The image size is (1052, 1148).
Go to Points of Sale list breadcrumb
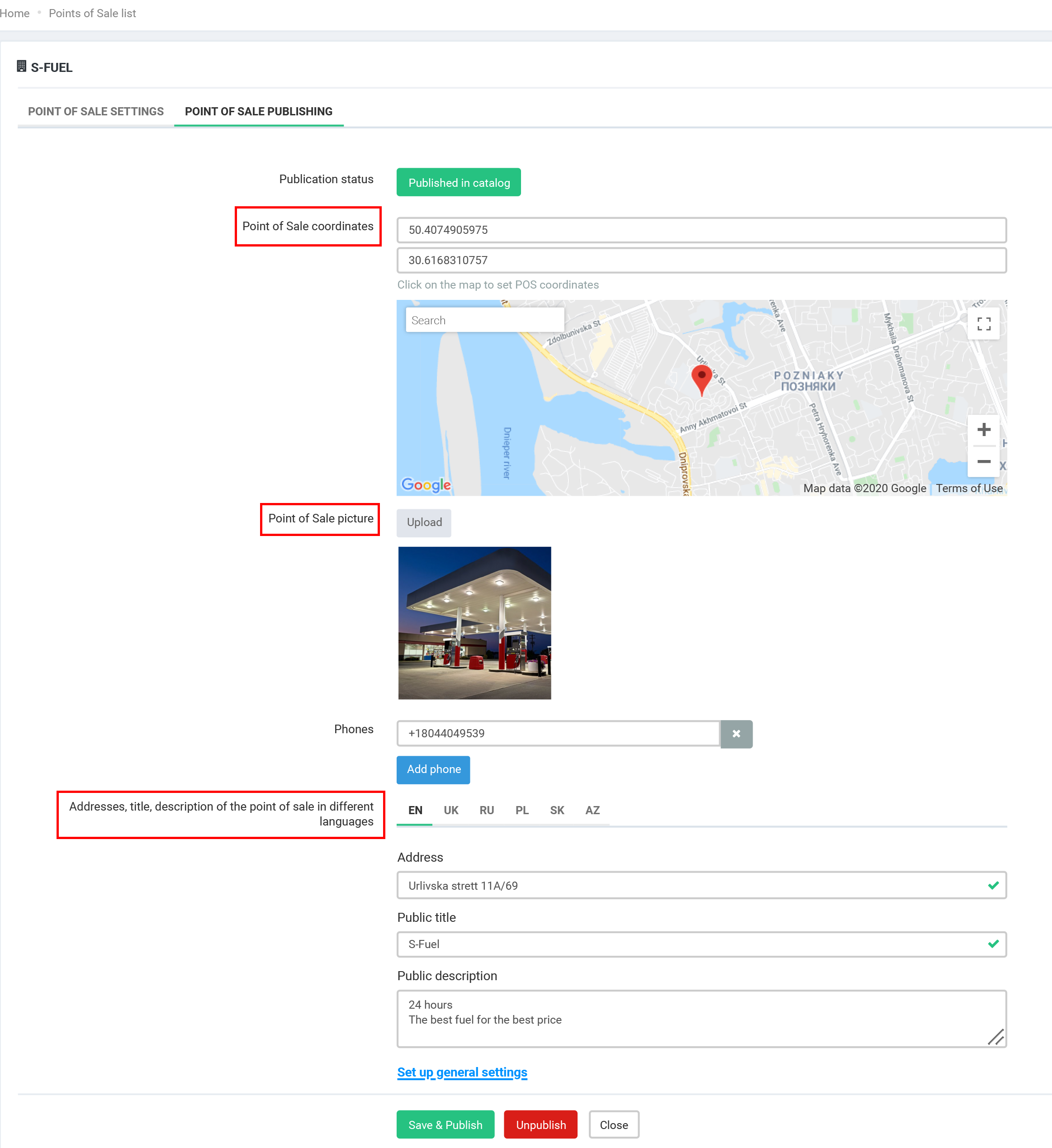92,13
